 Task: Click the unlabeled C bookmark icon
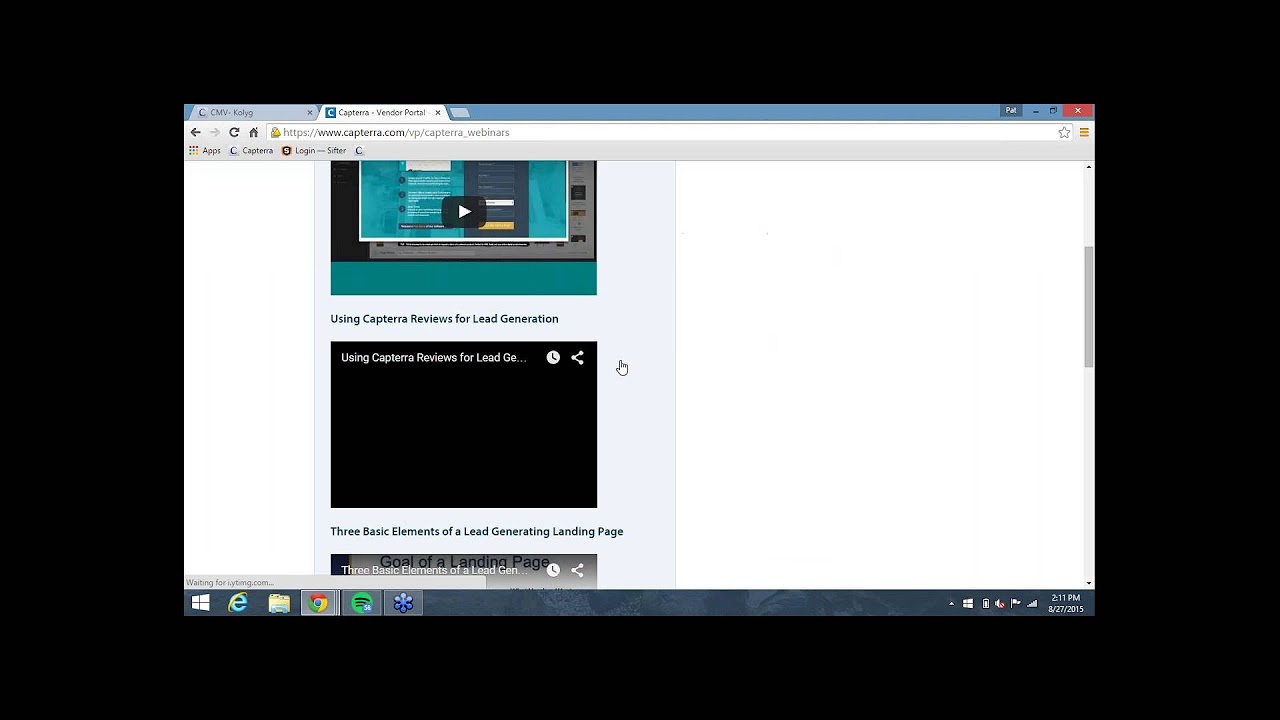coord(360,151)
